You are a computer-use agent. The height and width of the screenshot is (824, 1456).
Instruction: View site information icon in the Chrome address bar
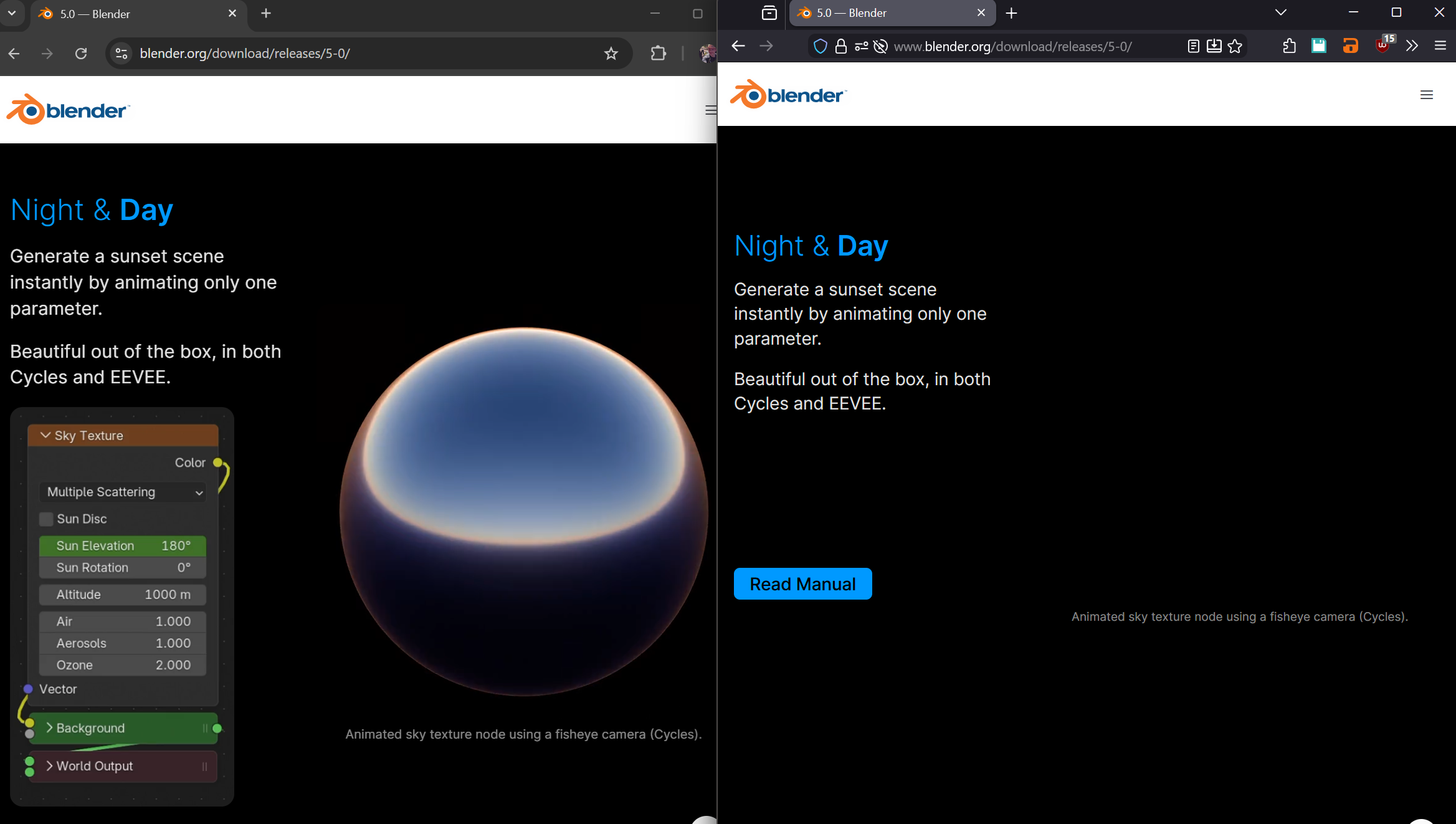(121, 54)
